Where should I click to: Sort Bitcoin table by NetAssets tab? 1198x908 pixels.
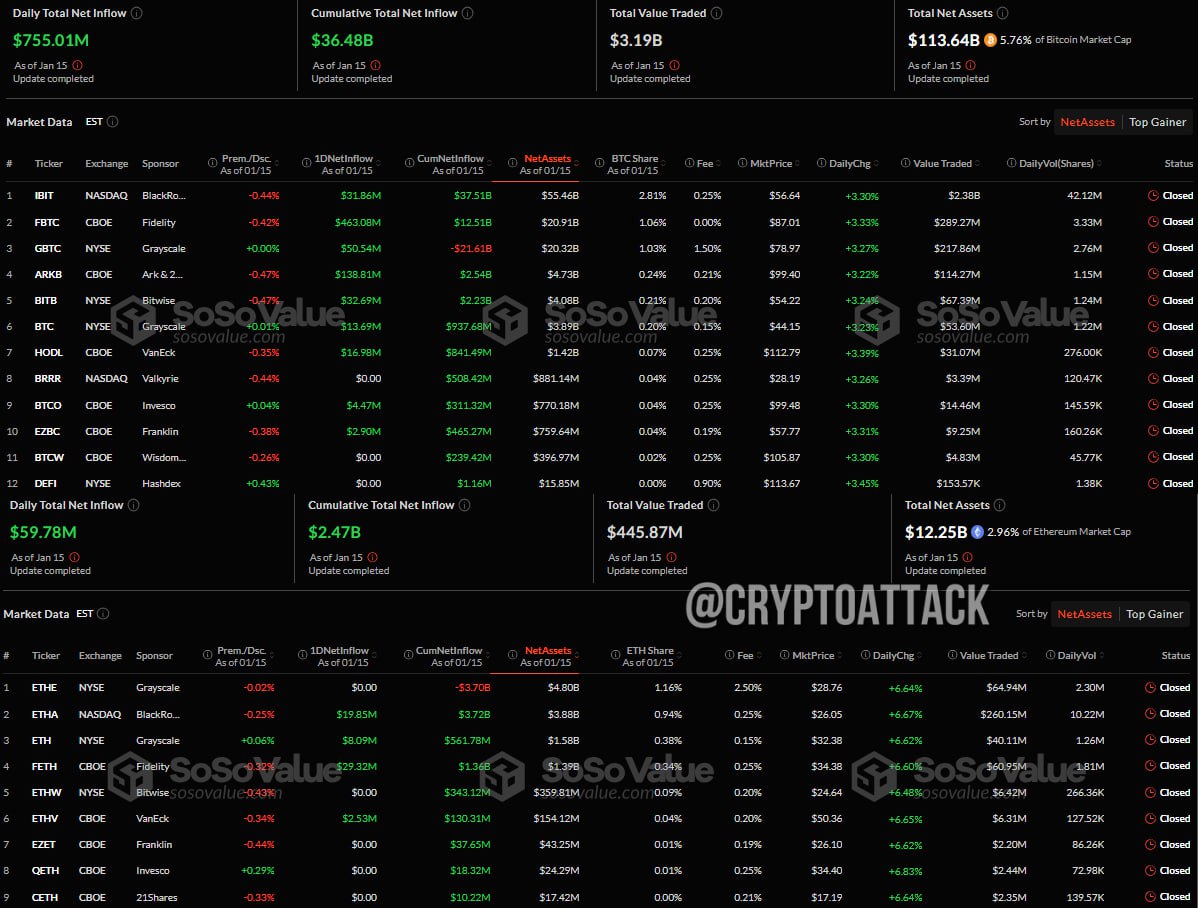[1087, 122]
